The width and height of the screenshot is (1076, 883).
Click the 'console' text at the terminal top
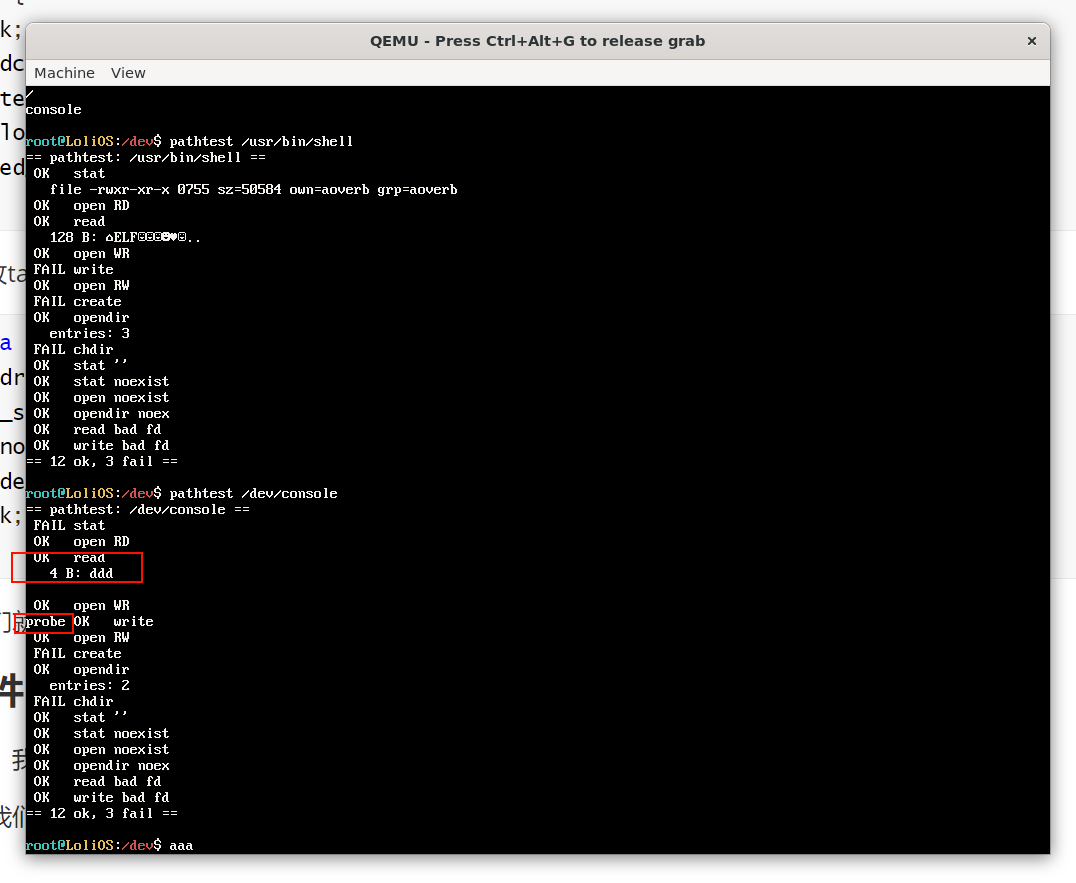pos(54,110)
